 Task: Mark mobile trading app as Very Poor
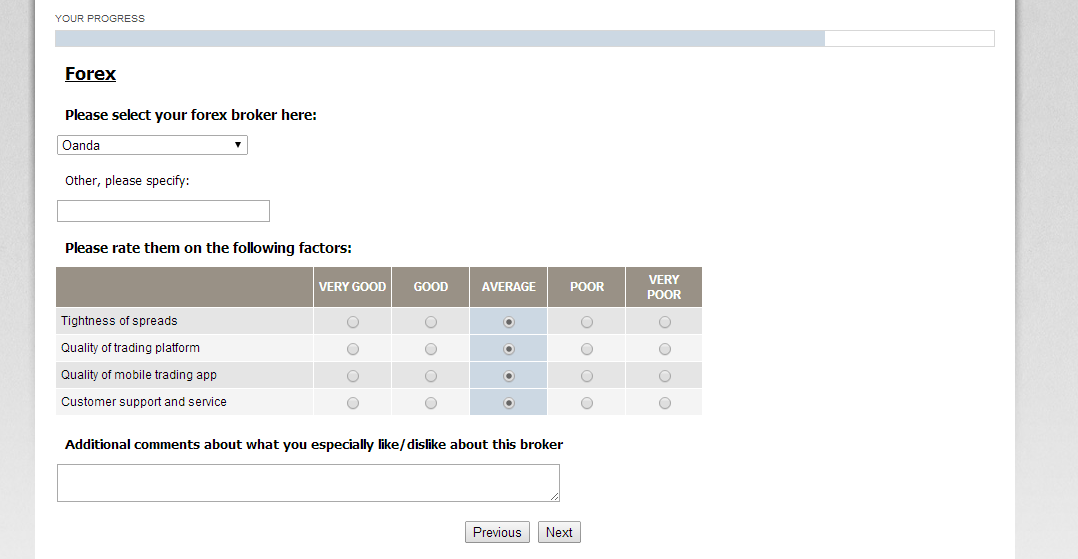pyautogui.click(x=665, y=376)
